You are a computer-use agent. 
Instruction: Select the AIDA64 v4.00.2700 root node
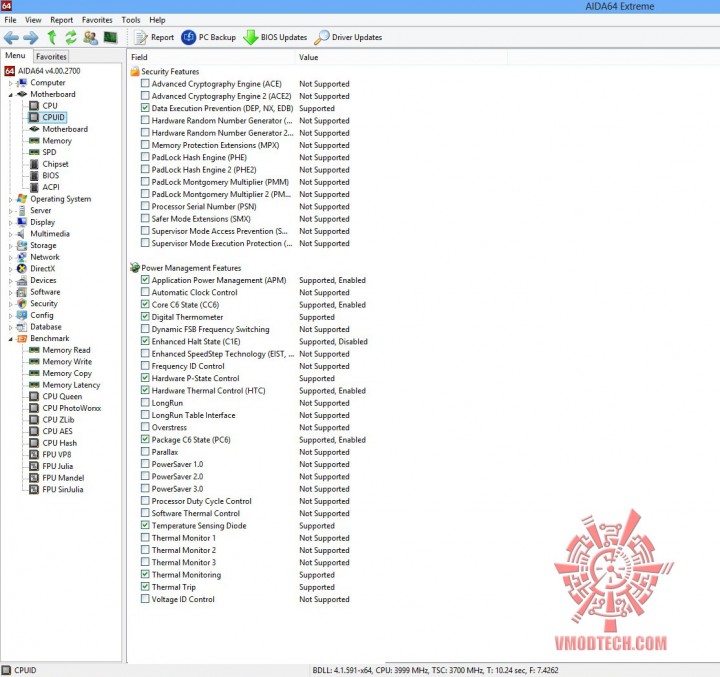click(49, 71)
